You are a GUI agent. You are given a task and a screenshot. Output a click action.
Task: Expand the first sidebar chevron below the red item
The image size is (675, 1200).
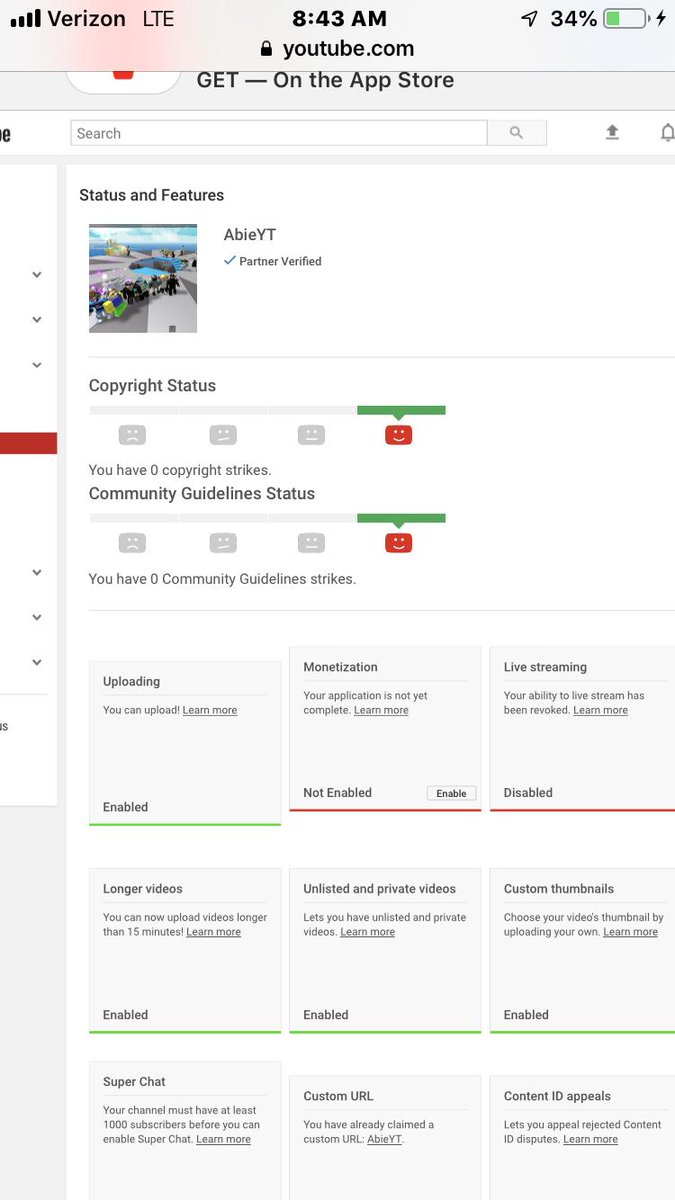tap(37, 572)
